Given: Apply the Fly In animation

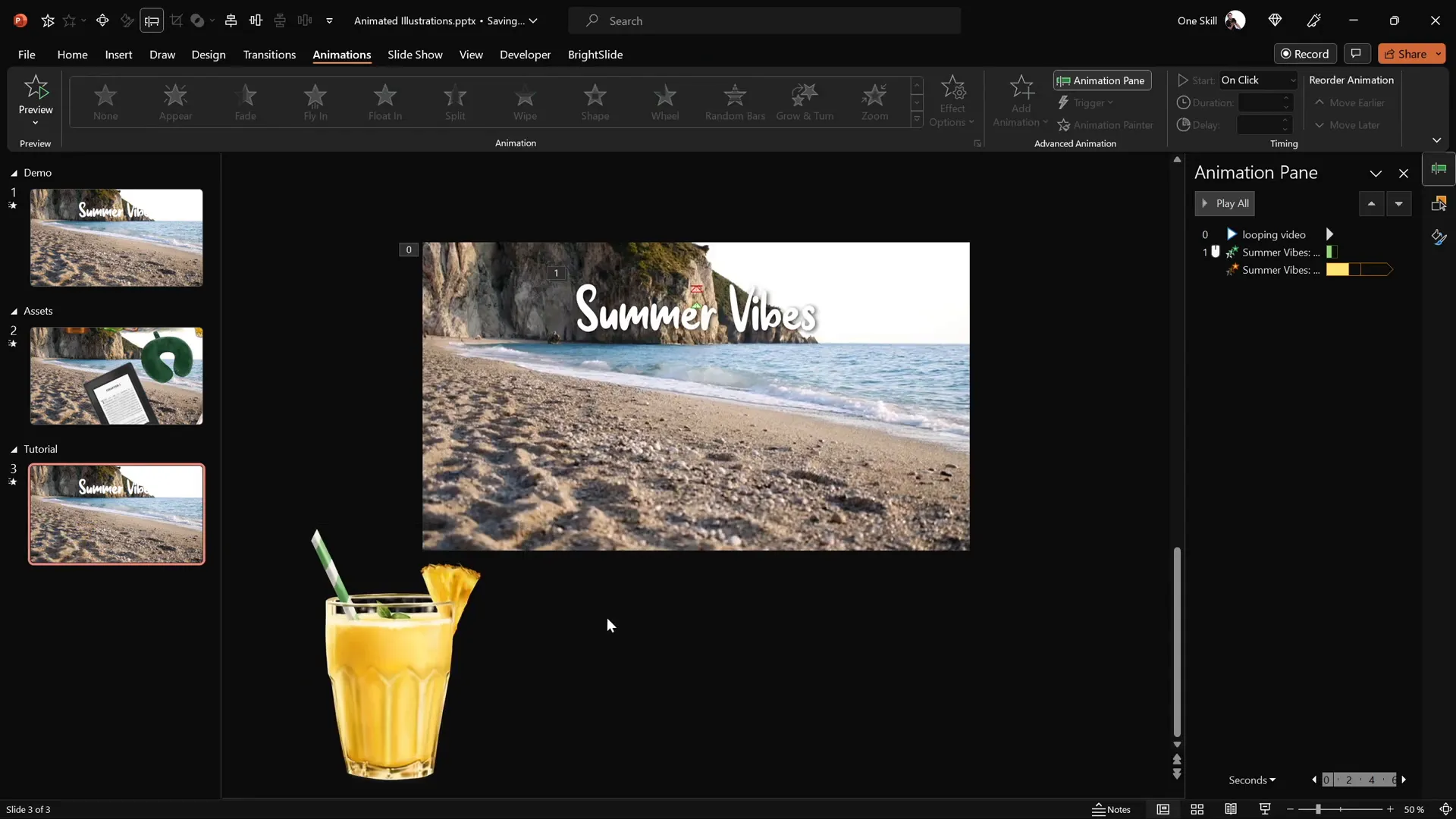Looking at the screenshot, I should 315,102.
